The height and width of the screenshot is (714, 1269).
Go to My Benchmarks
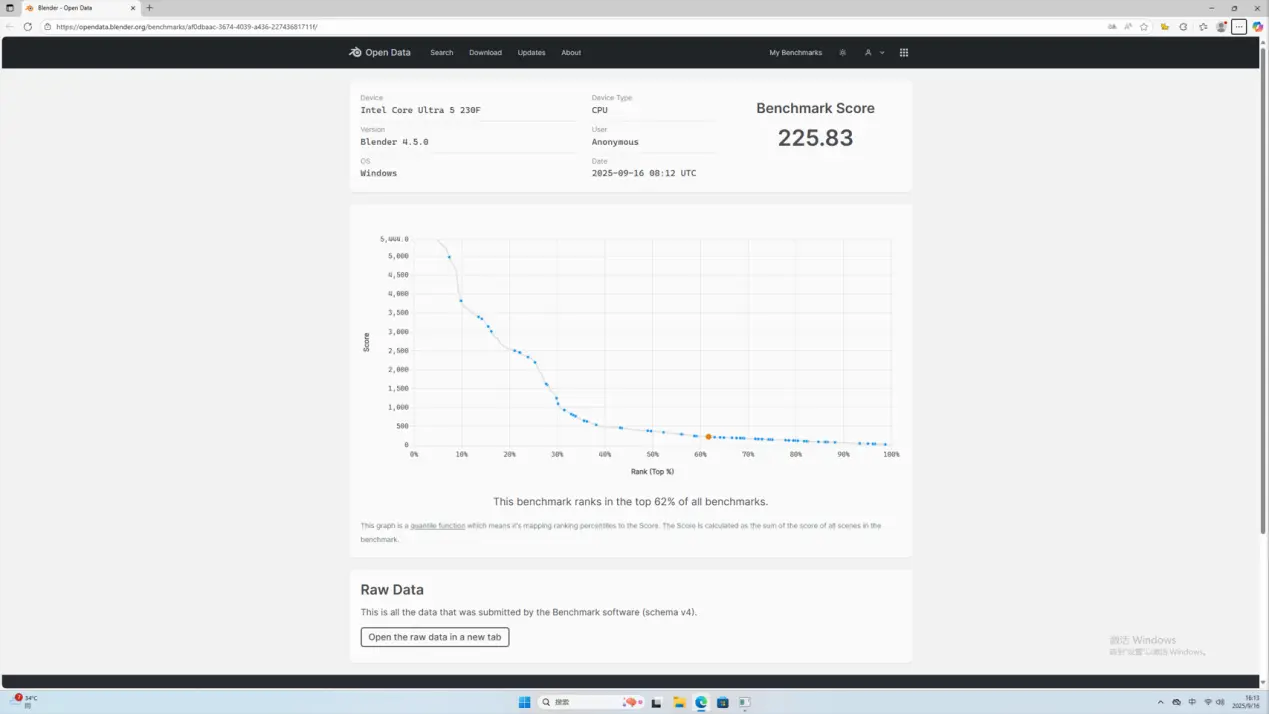(795, 52)
